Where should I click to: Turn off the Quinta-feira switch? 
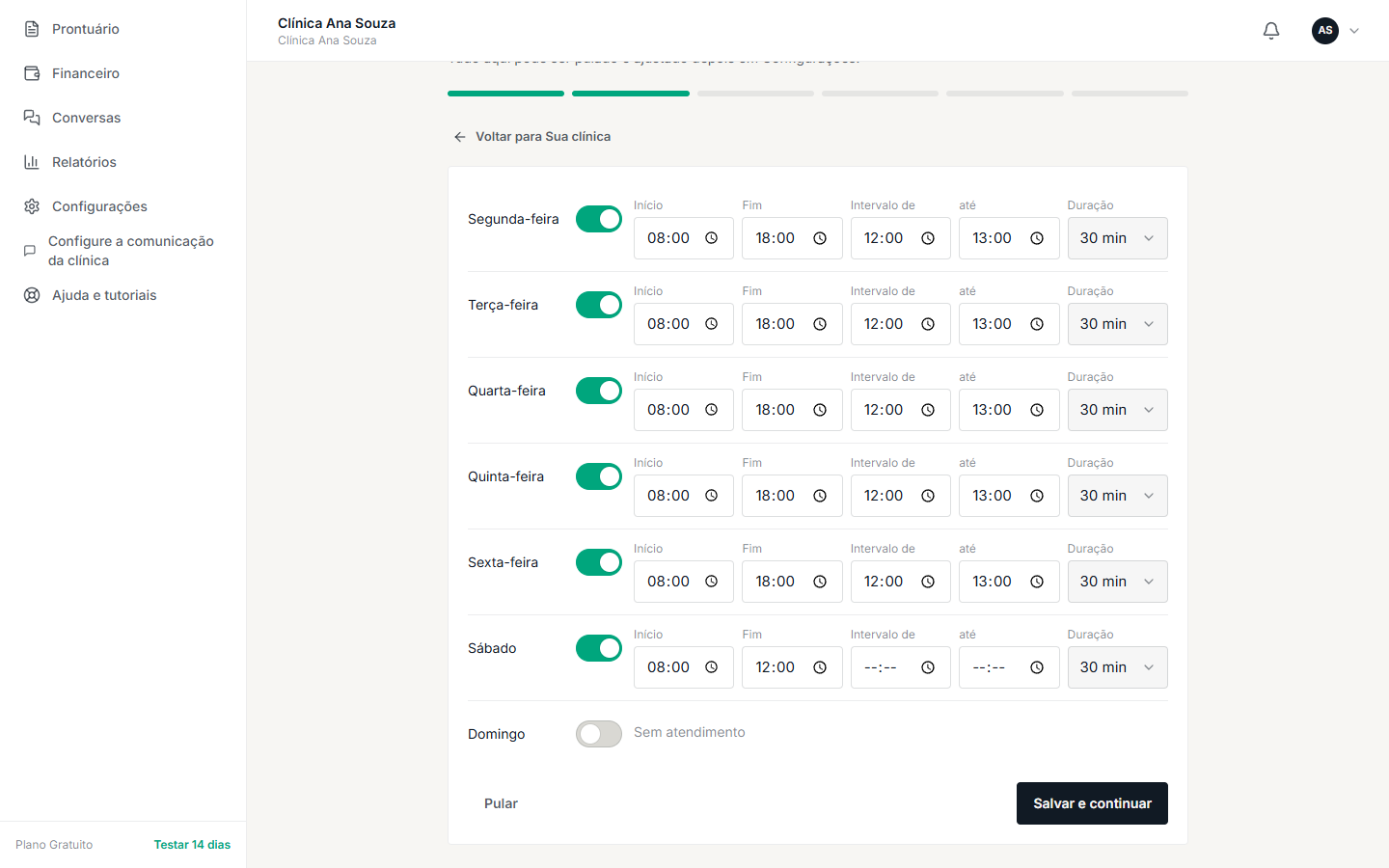(599, 476)
